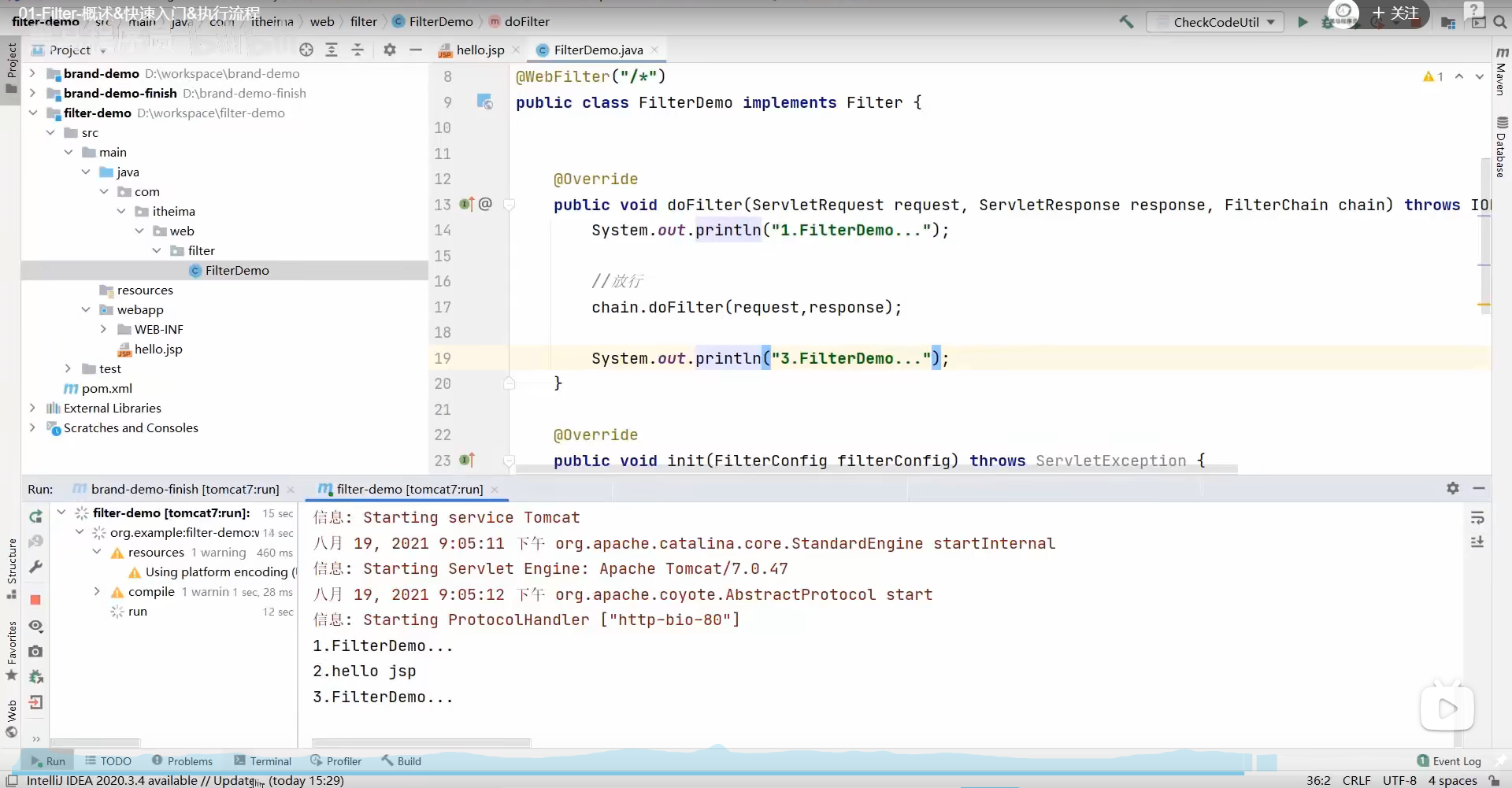The image size is (1512, 788).
Task: Collapse the src folder
Action: click(50, 132)
